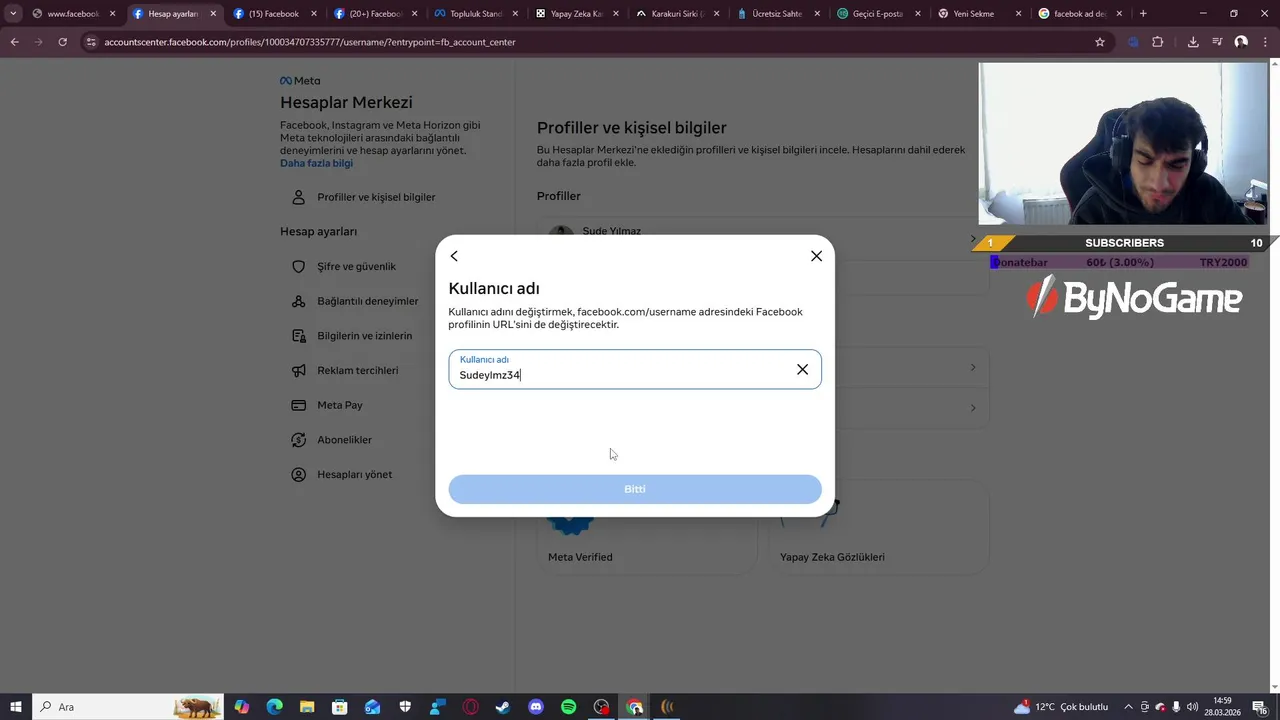1280x720 pixels.
Task: Click the Ara taskbar search box
Action: click(x=128, y=707)
